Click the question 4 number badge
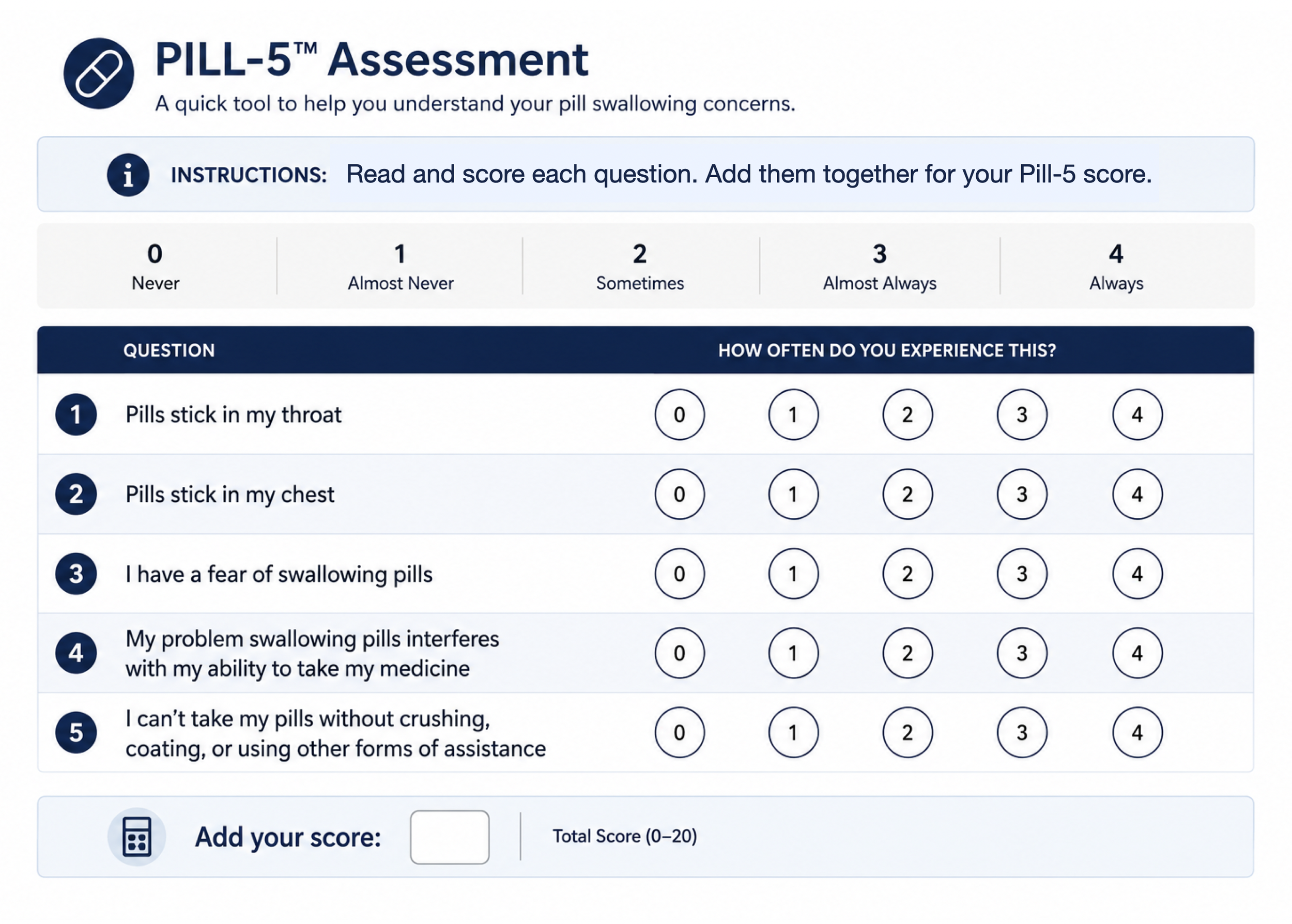 76,653
